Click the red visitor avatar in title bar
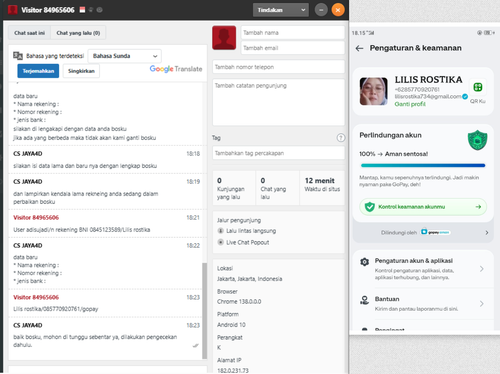 (13, 10)
